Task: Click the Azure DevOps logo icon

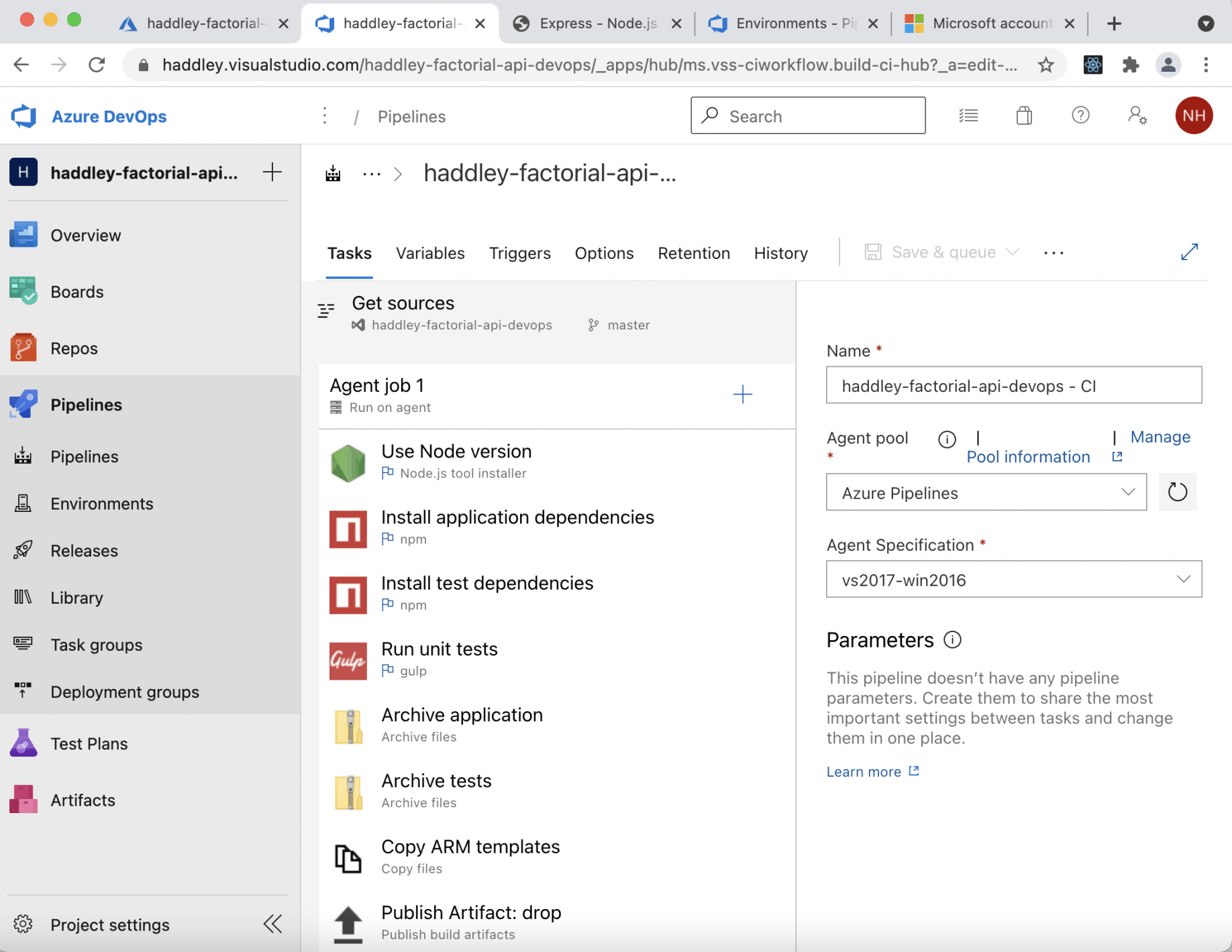Action: [x=24, y=116]
